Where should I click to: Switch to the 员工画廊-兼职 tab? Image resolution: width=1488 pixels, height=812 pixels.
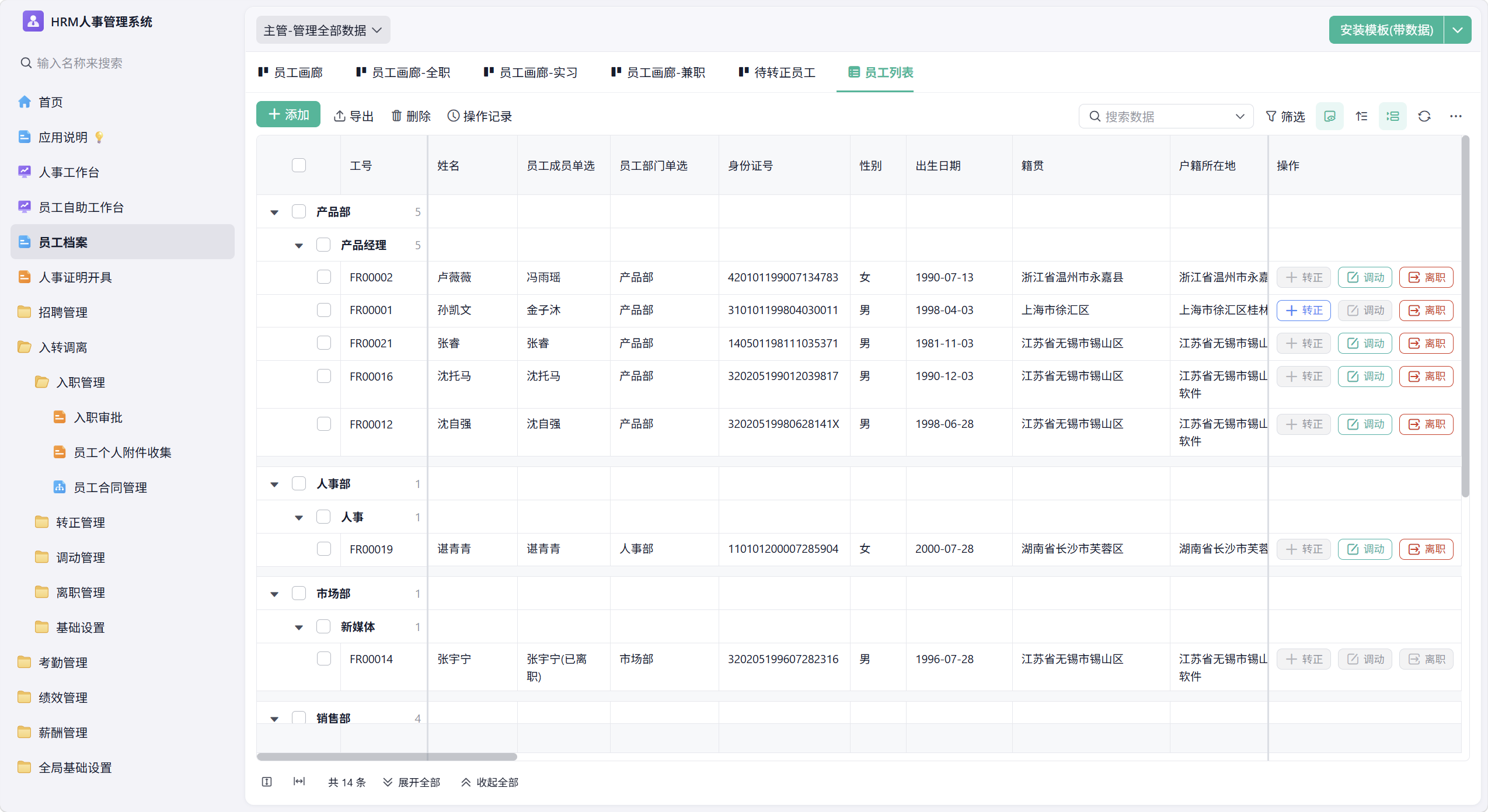[x=658, y=72]
